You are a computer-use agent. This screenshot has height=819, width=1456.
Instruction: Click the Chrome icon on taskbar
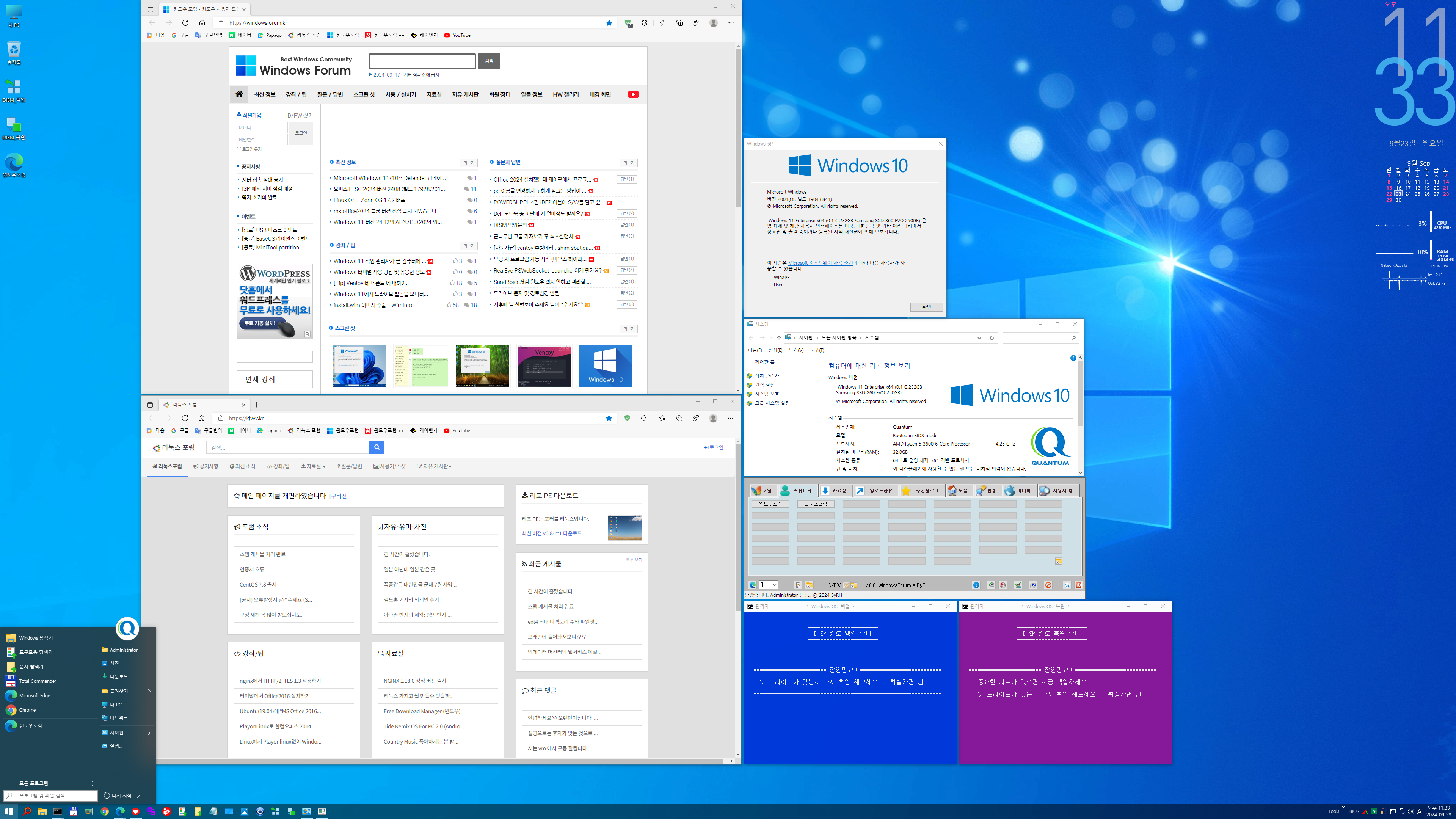[x=105, y=811]
